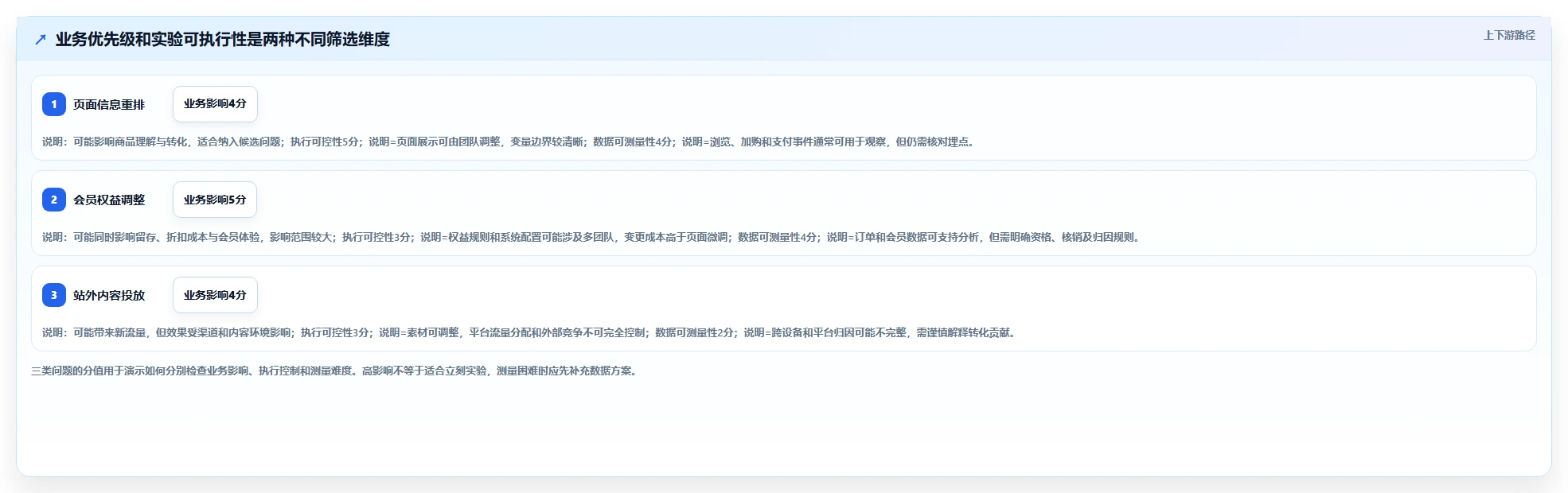
Task: Click the description starting 说明：可能带来新流量
Action: point(531,332)
